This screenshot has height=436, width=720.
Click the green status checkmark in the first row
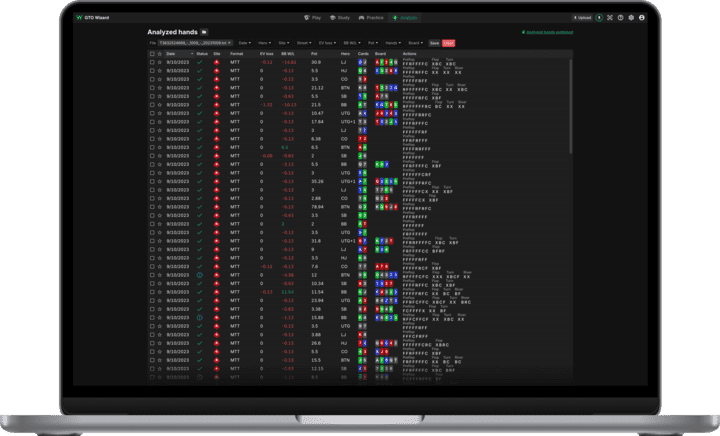coord(199,61)
